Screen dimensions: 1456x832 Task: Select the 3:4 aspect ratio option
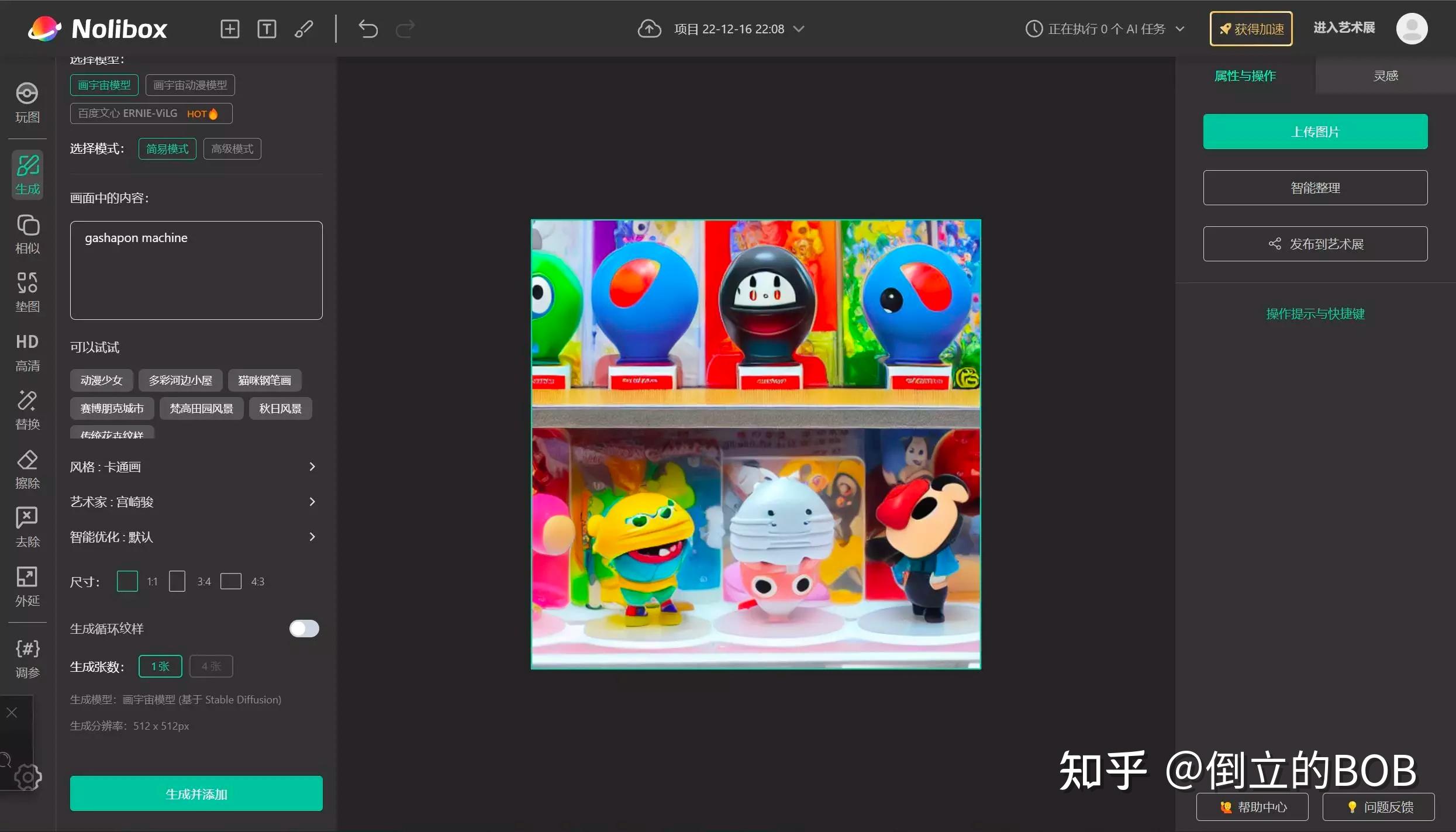coord(177,581)
